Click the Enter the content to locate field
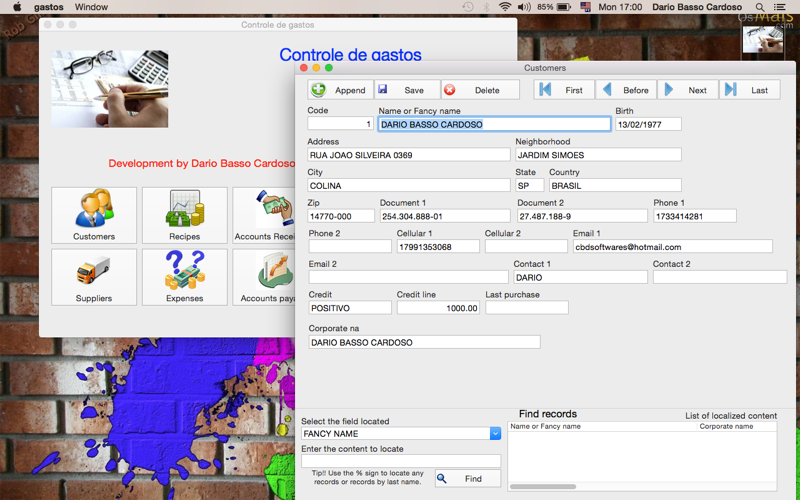This screenshot has width=800, height=500. coord(401,461)
